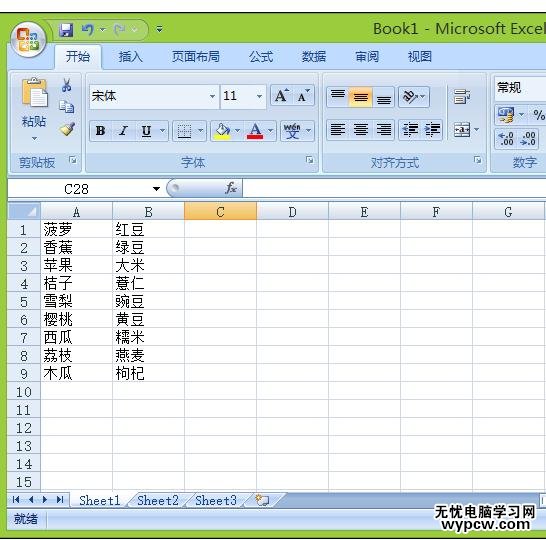Click the fx insert function button
The width and height of the screenshot is (546, 540).
point(231,188)
